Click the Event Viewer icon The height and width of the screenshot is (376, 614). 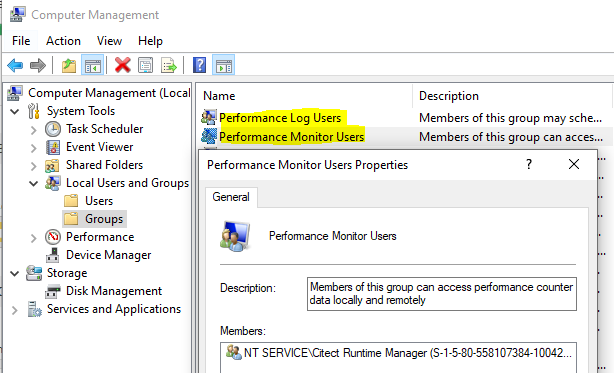coord(53,147)
